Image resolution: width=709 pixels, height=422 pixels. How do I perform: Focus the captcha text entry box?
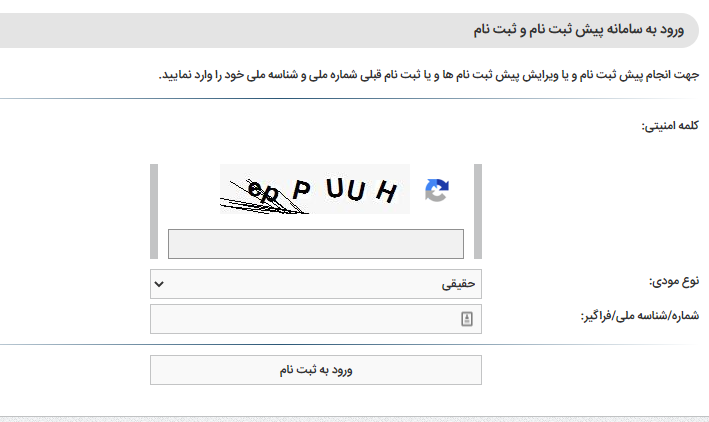[x=316, y=244]
